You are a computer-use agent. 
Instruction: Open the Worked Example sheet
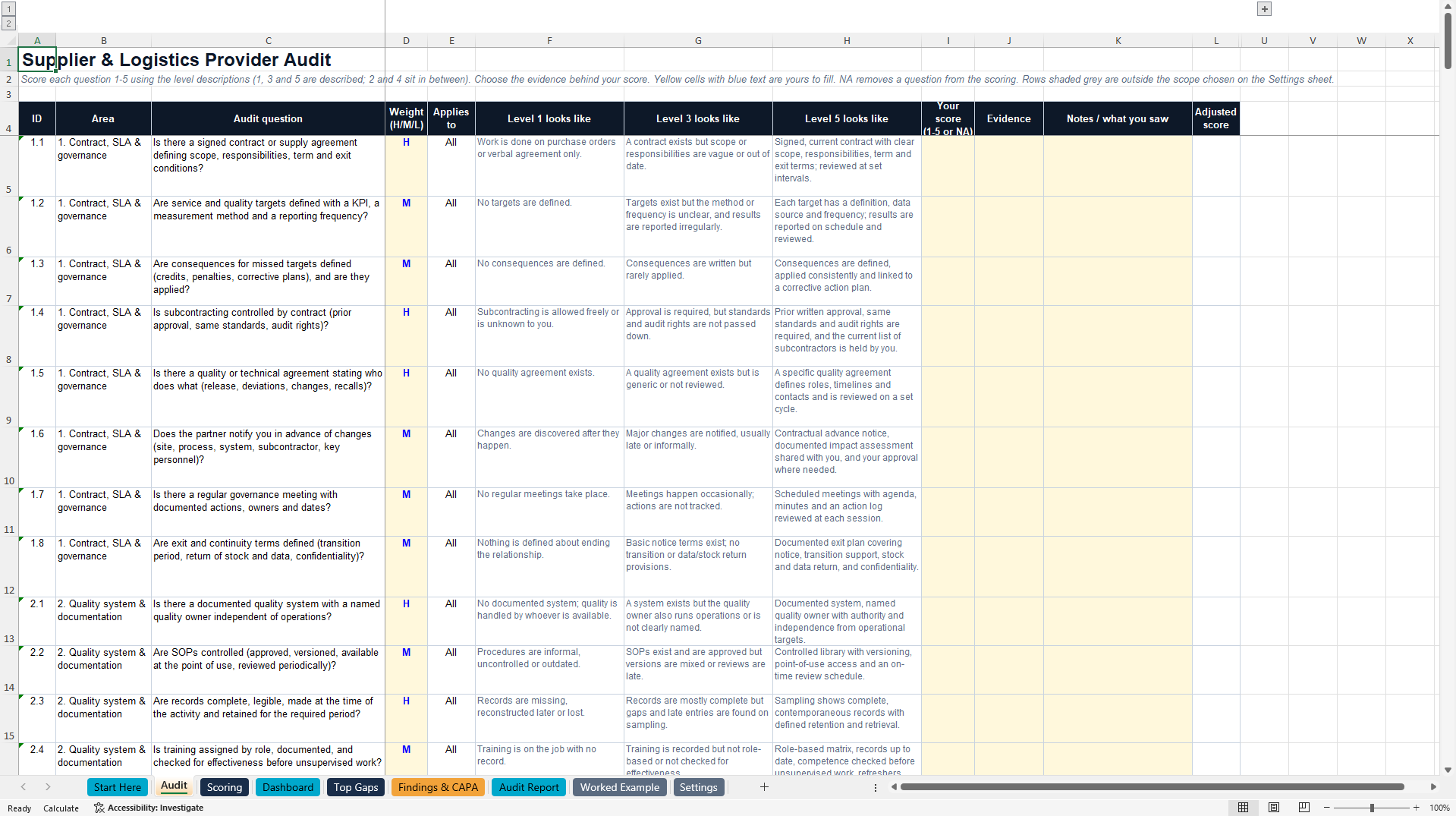[x=620, y=787]
